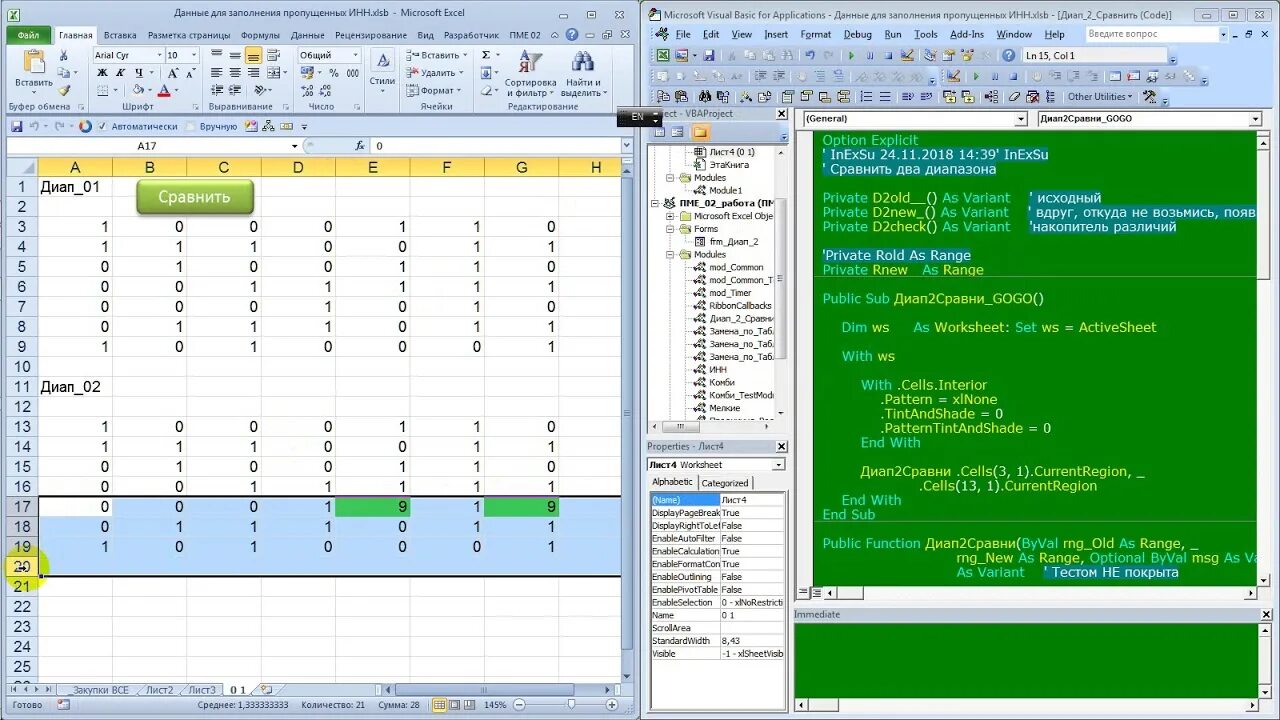This screenshot has height=720, width=1280.
Task: Switch to Categorized properties tab
Action: [725, 482]
